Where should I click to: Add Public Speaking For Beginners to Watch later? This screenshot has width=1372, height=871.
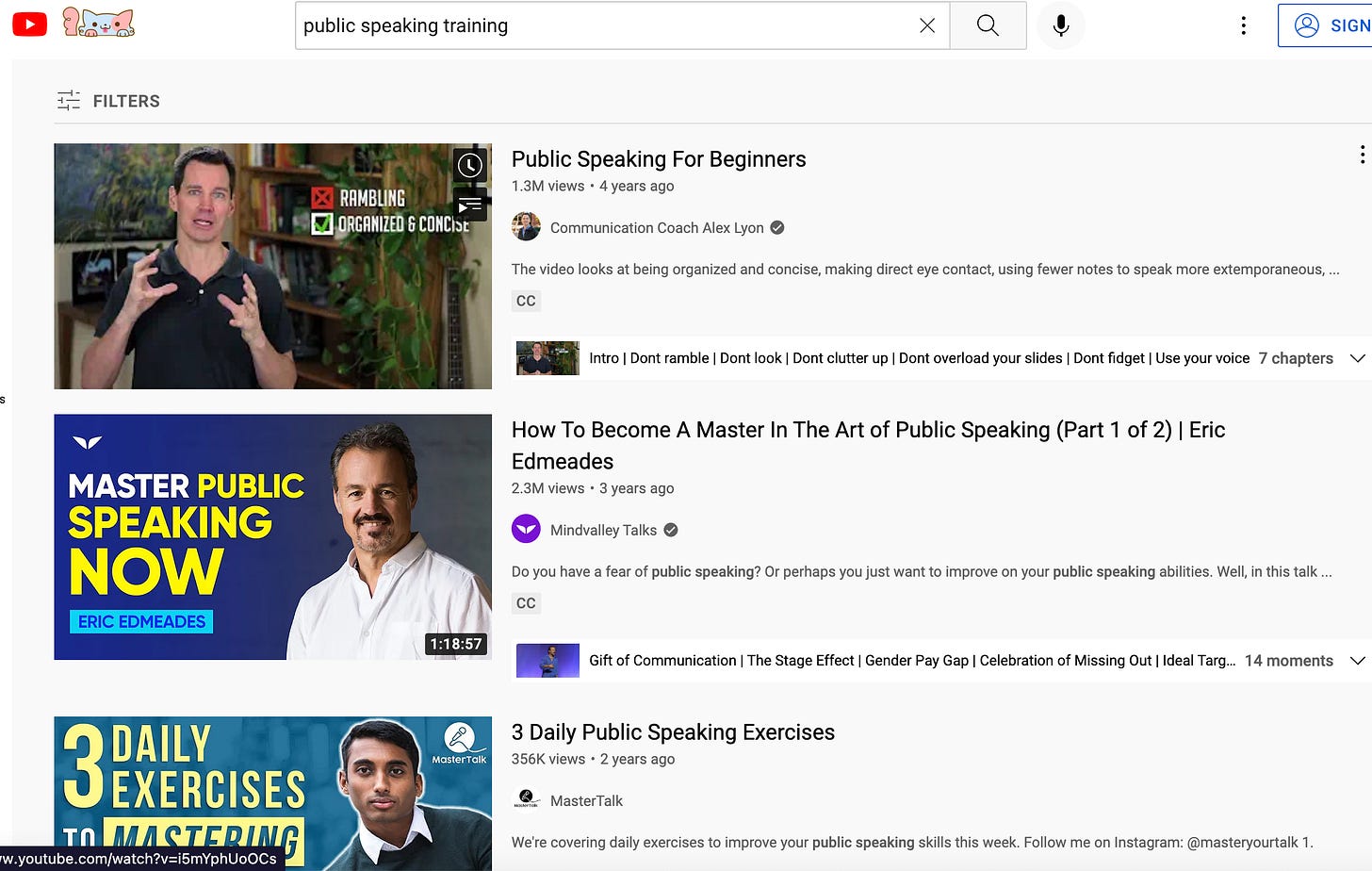pos(470,166)
